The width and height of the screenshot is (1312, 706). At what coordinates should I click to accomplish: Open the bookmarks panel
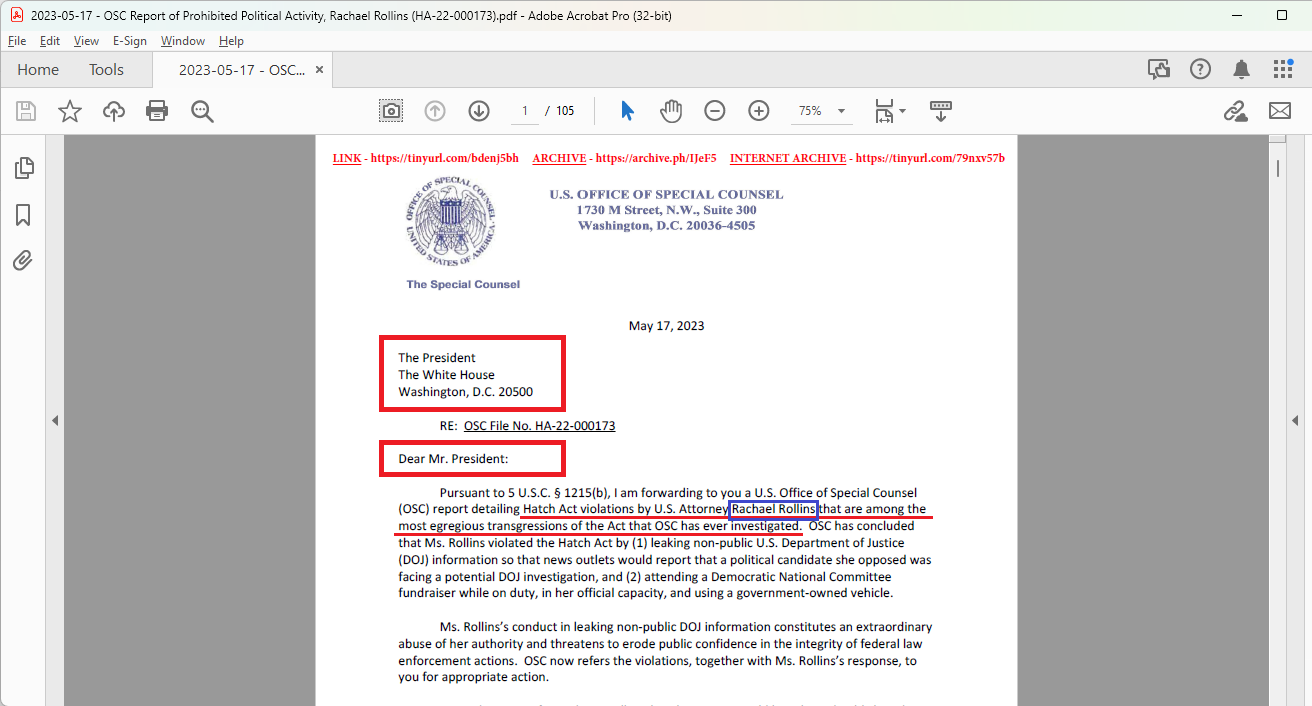point(24,215)
